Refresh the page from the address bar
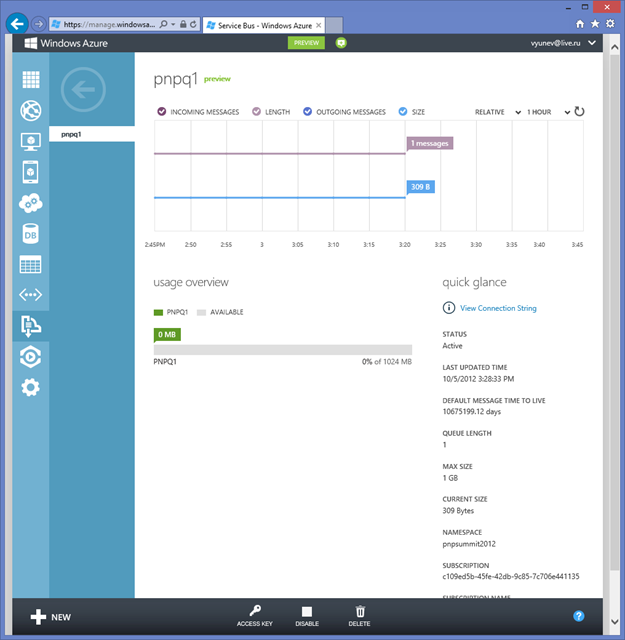Viewport: 625px width, 640px height. tap(193, 24)
